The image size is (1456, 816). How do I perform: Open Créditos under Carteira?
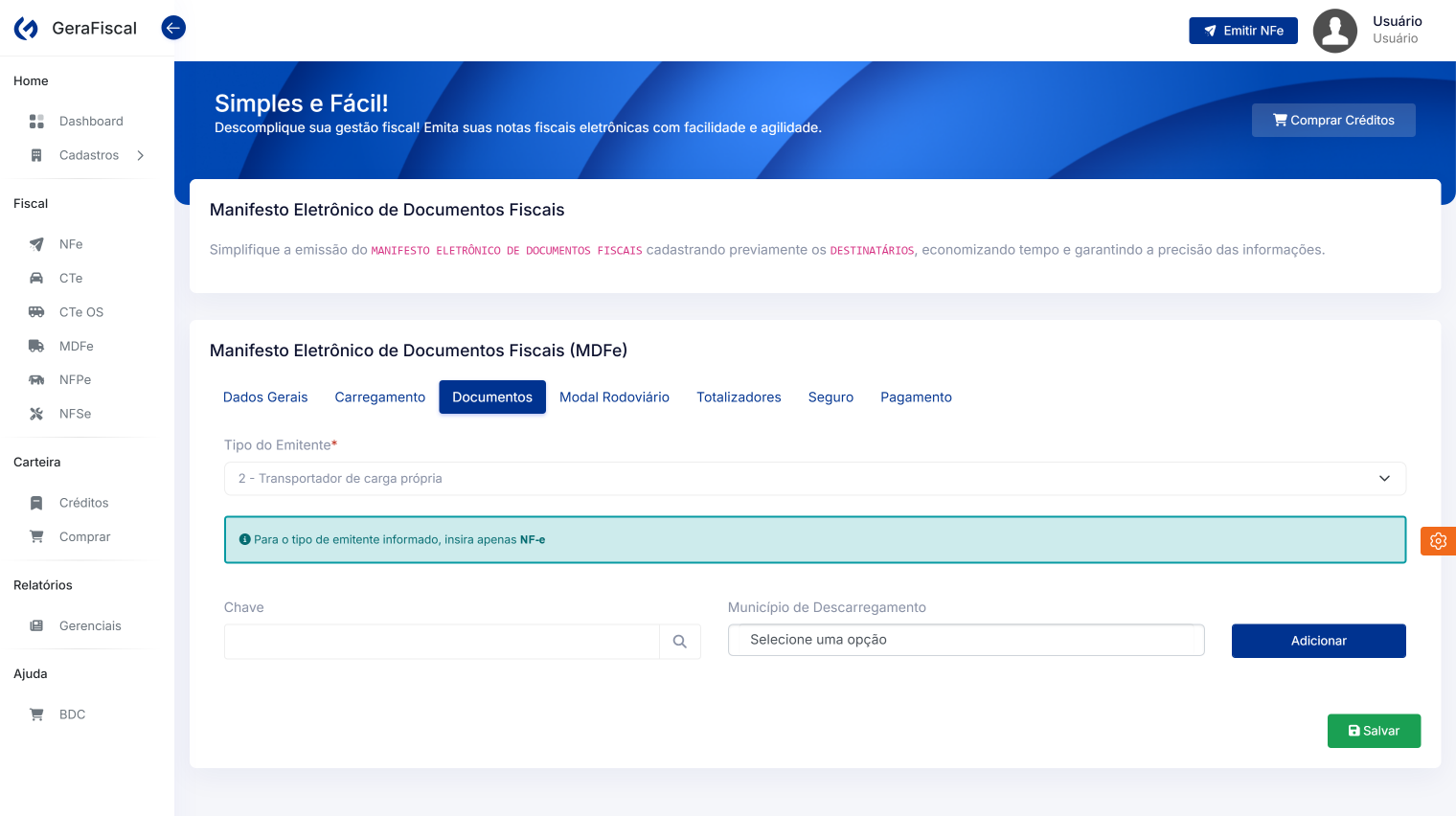[86, 503]
